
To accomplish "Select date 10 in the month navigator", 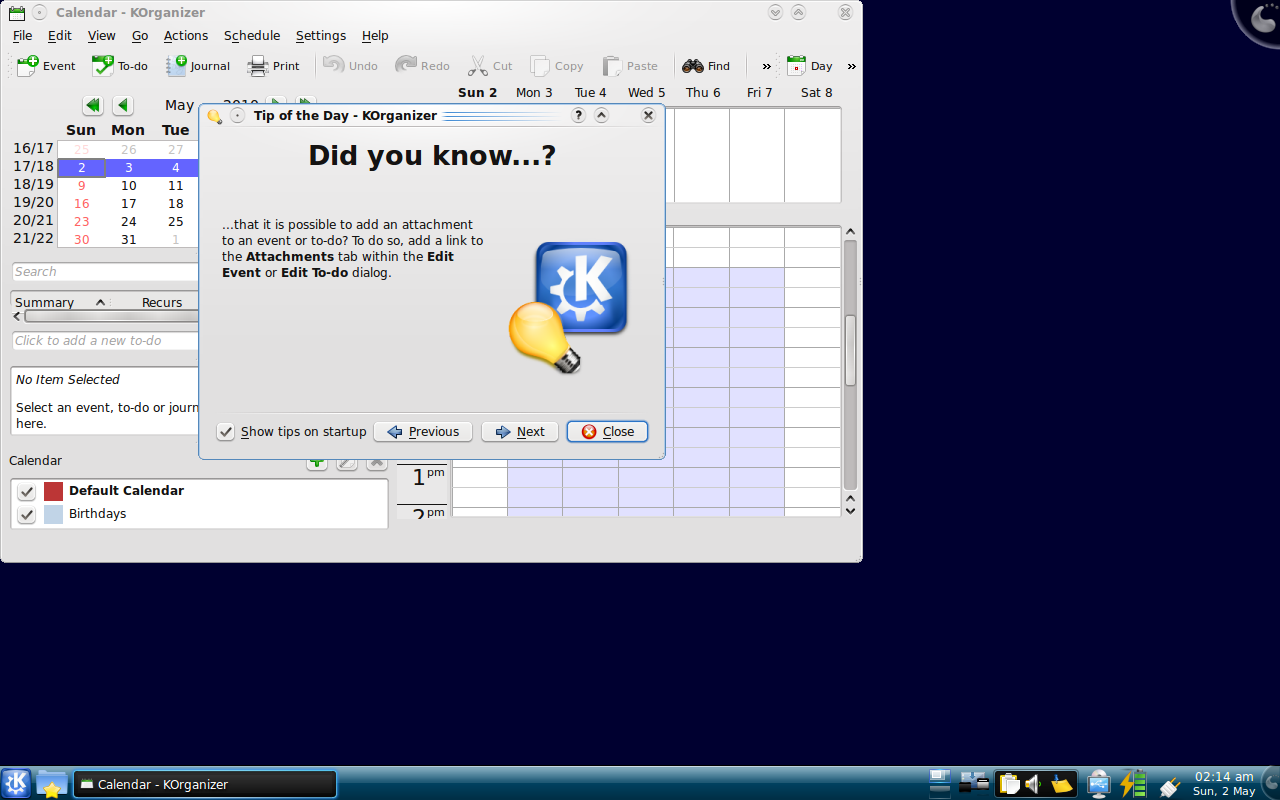I will tap(128, 185).
